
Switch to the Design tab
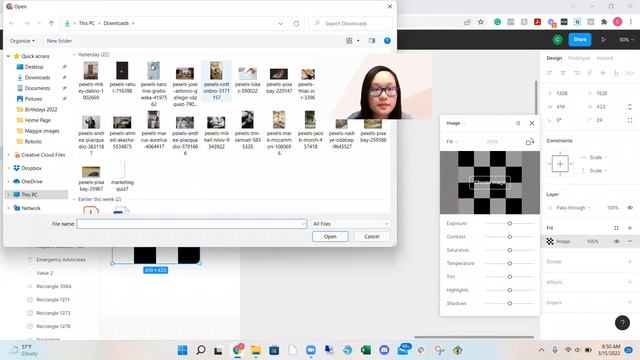[554, 58]
